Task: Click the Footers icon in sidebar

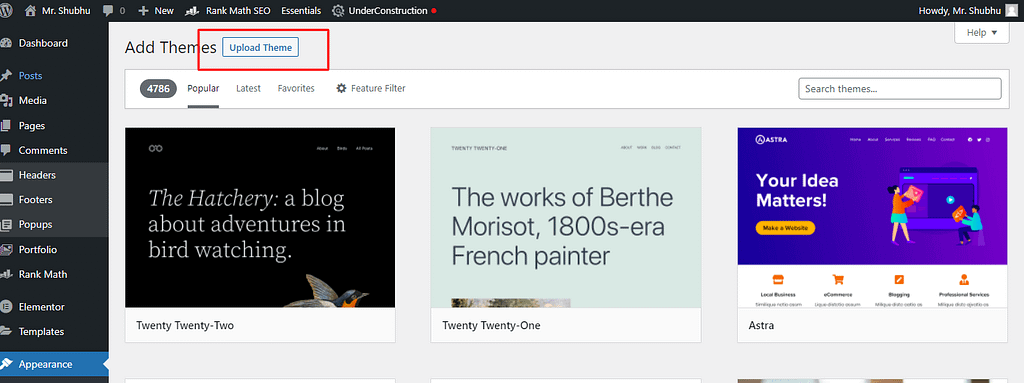Action: (7, 200)
